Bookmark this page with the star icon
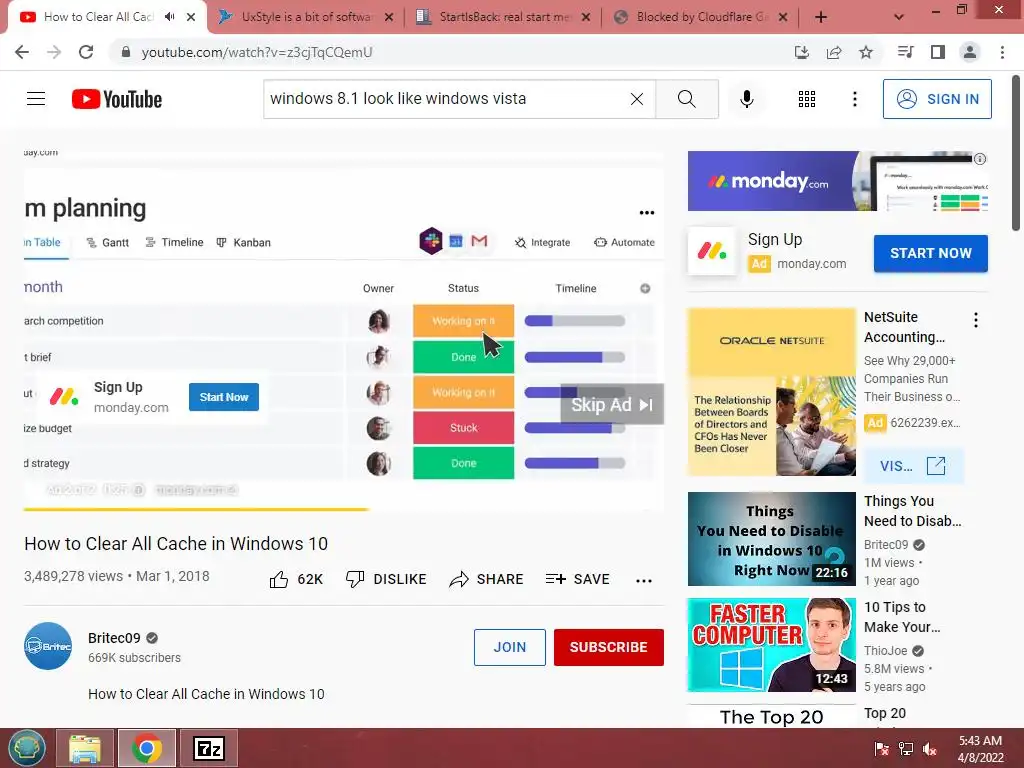The height and width of the screenshot is (768, 1024). [866, 52]
